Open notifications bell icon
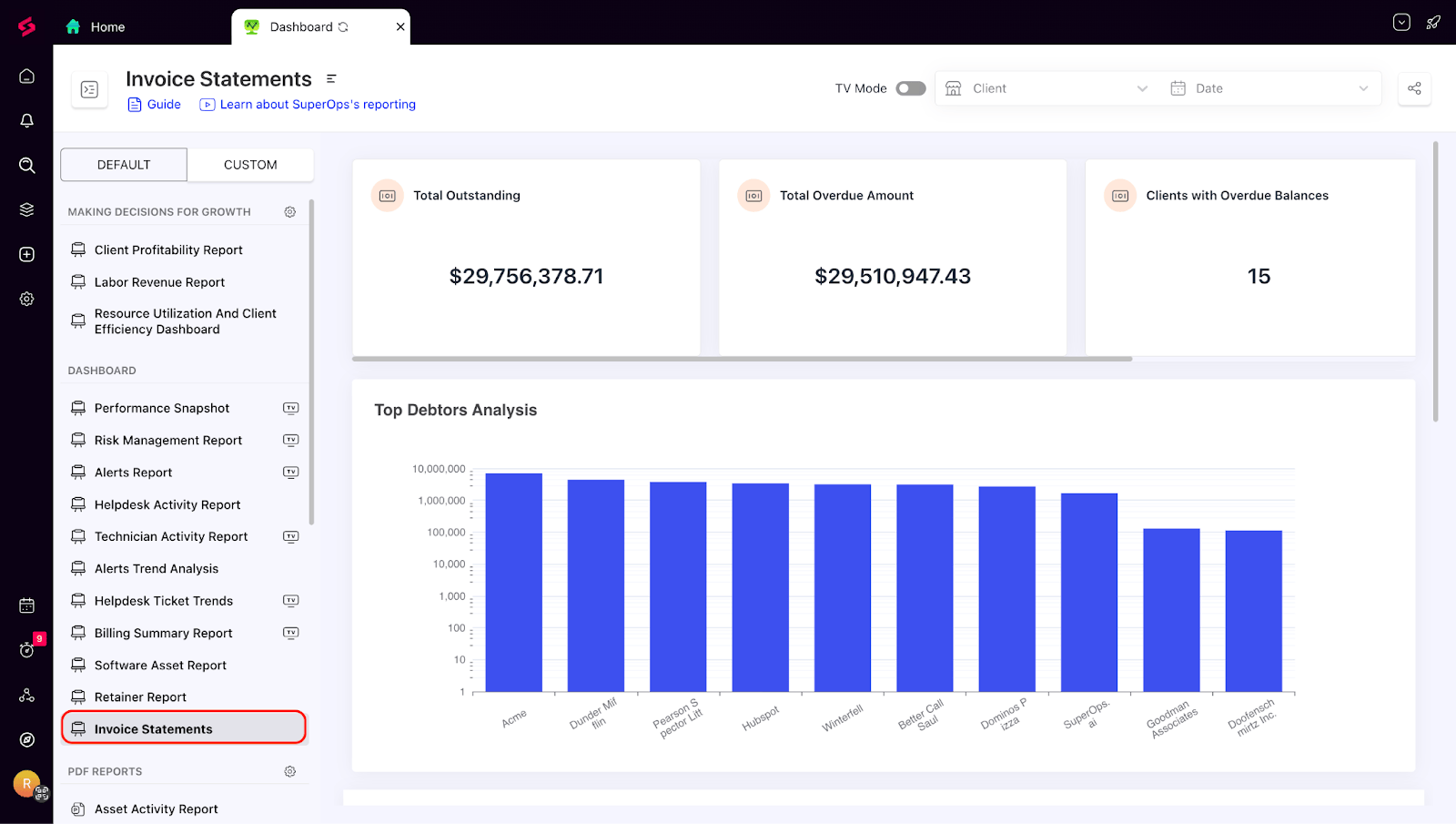The image size is (1456, 824). (x=27, y=120)
